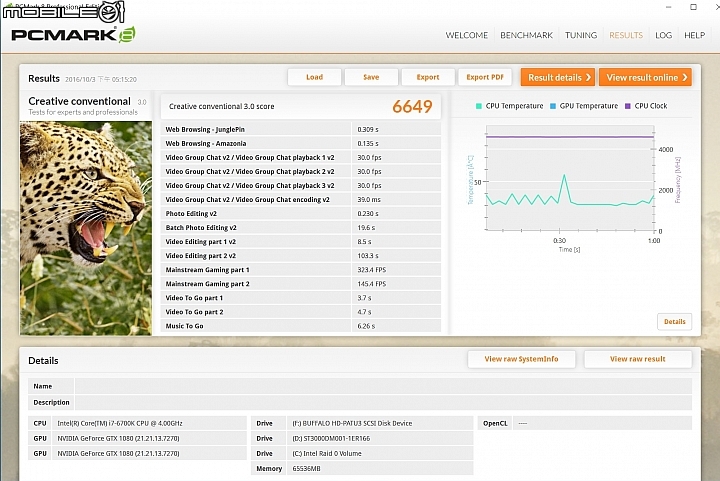
Task: Select the Web Browsing - Amazonia row
Action: pos(301,144)
